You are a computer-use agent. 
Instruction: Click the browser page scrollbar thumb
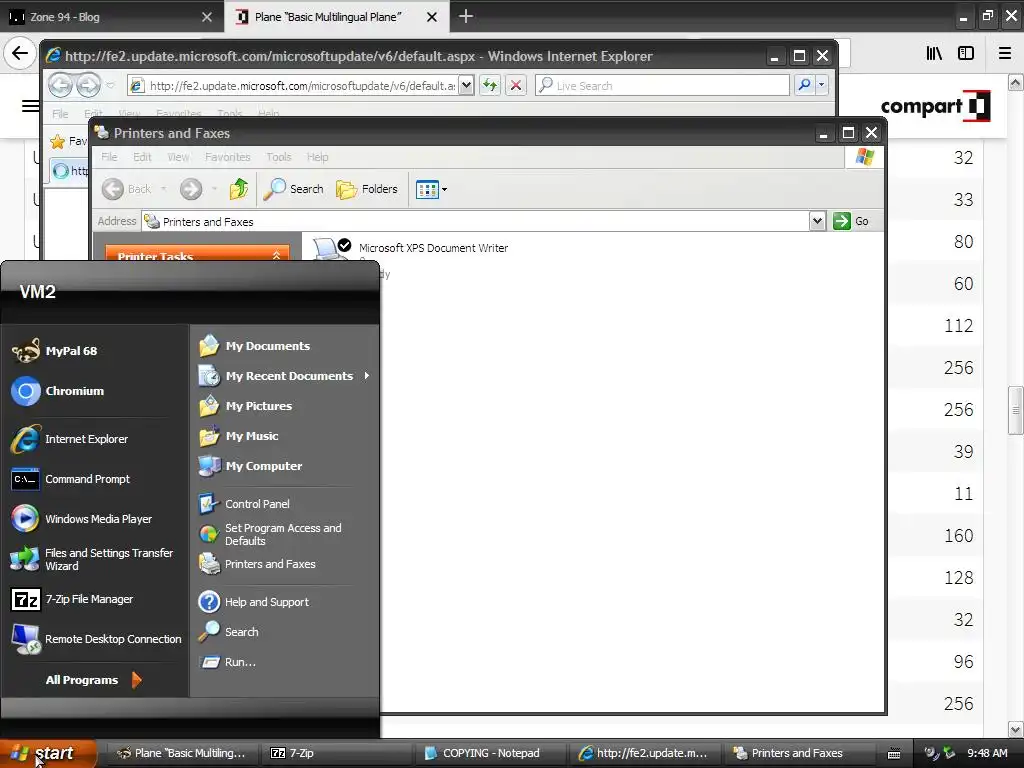pyautogui.click(x=1015, y=410)
